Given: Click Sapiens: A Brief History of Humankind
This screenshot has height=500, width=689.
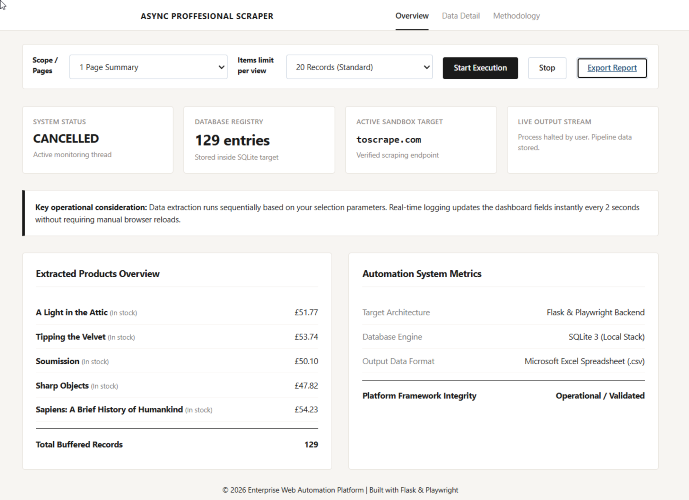Looking at the screenshot, I should click(109, 409).
